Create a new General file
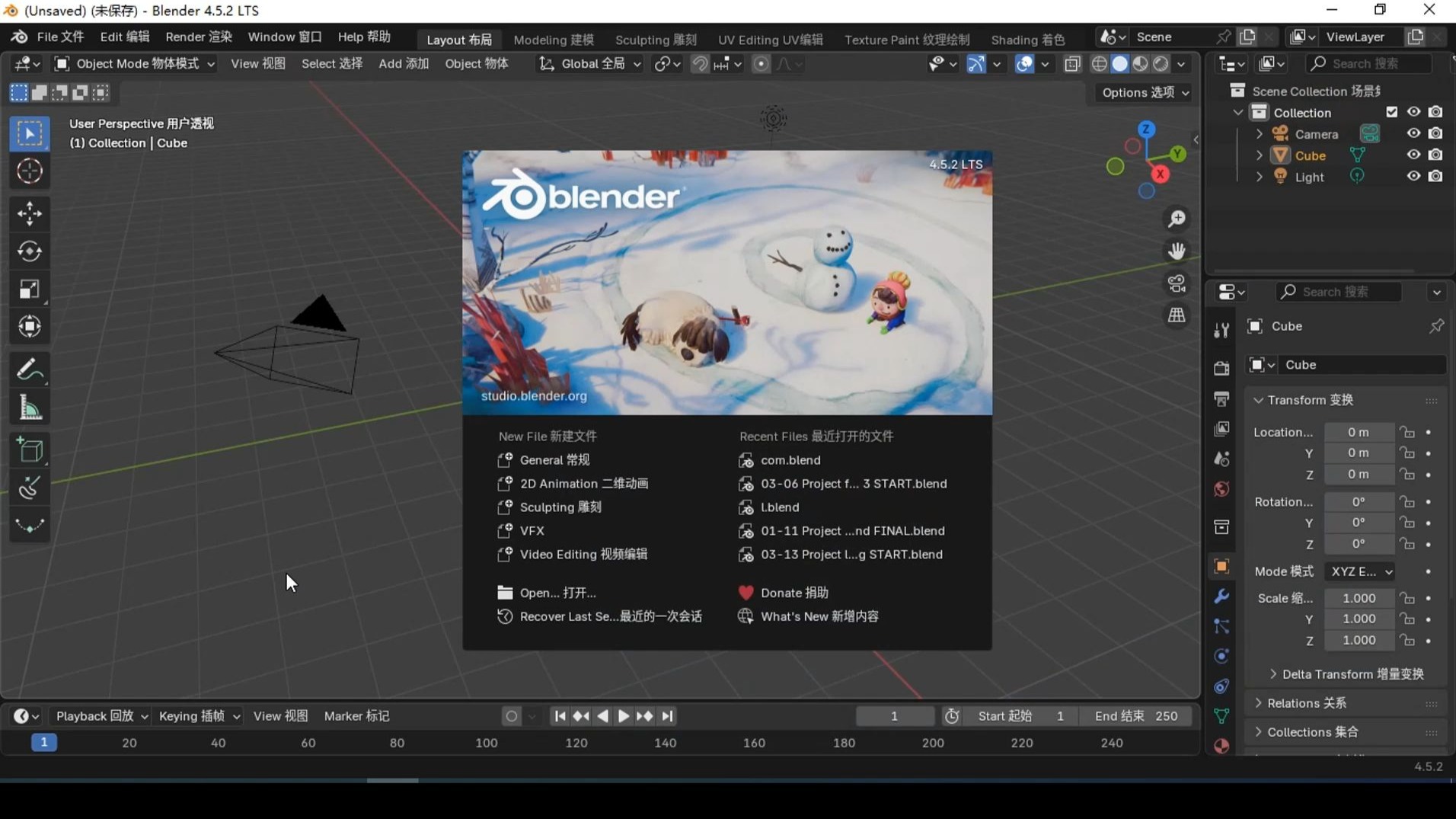1456x819 pixels. (554, 460)
